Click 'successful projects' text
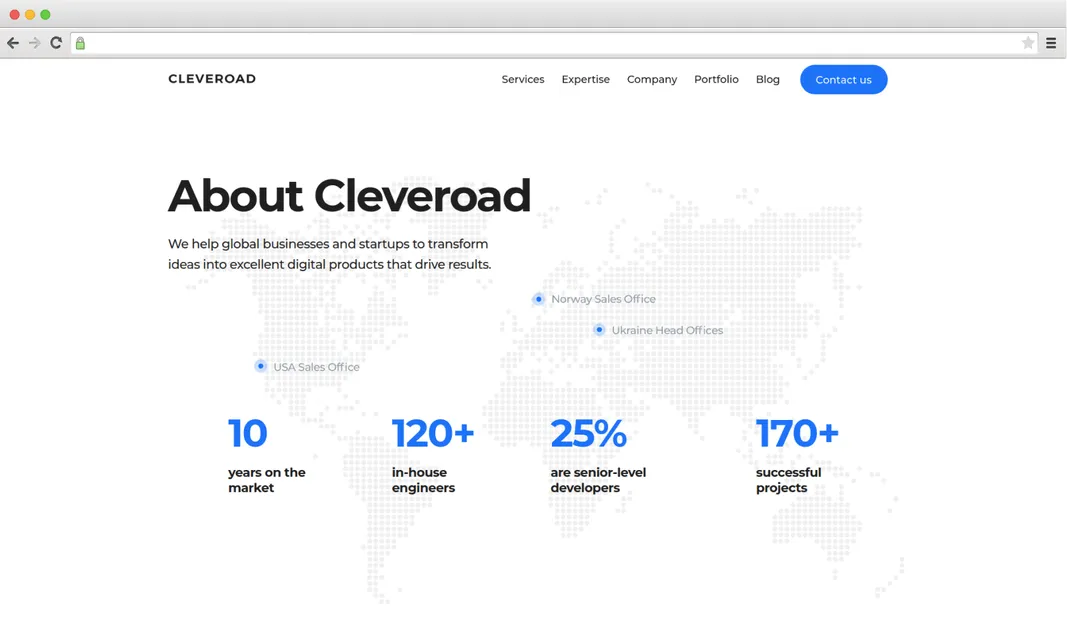Screen dimensions: 1067x632 789,480
